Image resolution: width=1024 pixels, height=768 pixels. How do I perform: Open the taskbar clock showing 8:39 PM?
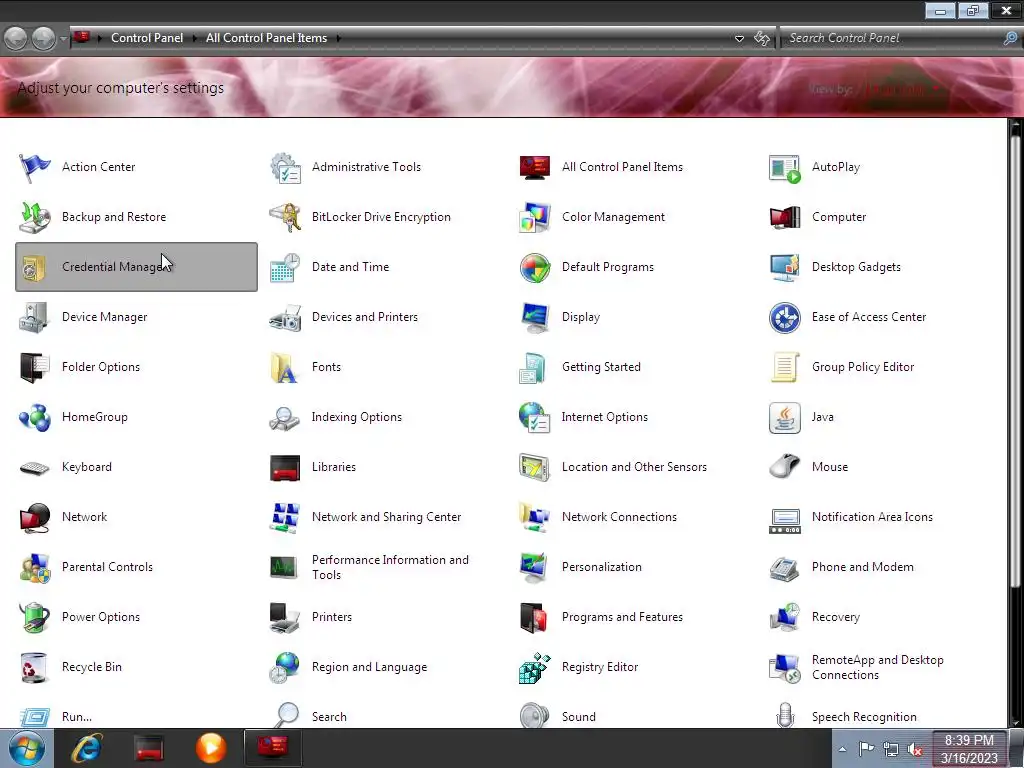click(x=969, y=748)
